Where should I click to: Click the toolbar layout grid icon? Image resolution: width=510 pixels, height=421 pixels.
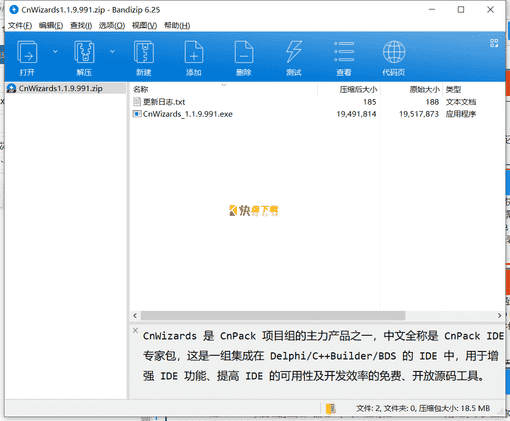[494, 43]
